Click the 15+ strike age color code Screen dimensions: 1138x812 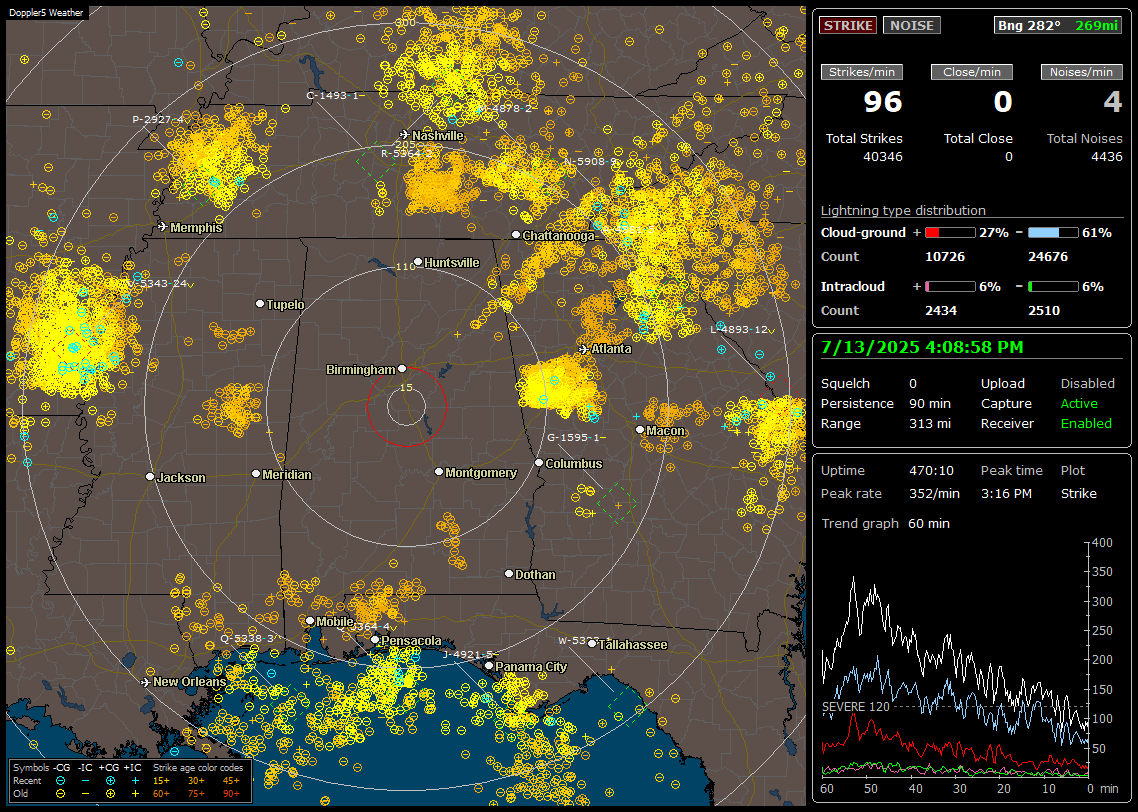tap(161, 781)
